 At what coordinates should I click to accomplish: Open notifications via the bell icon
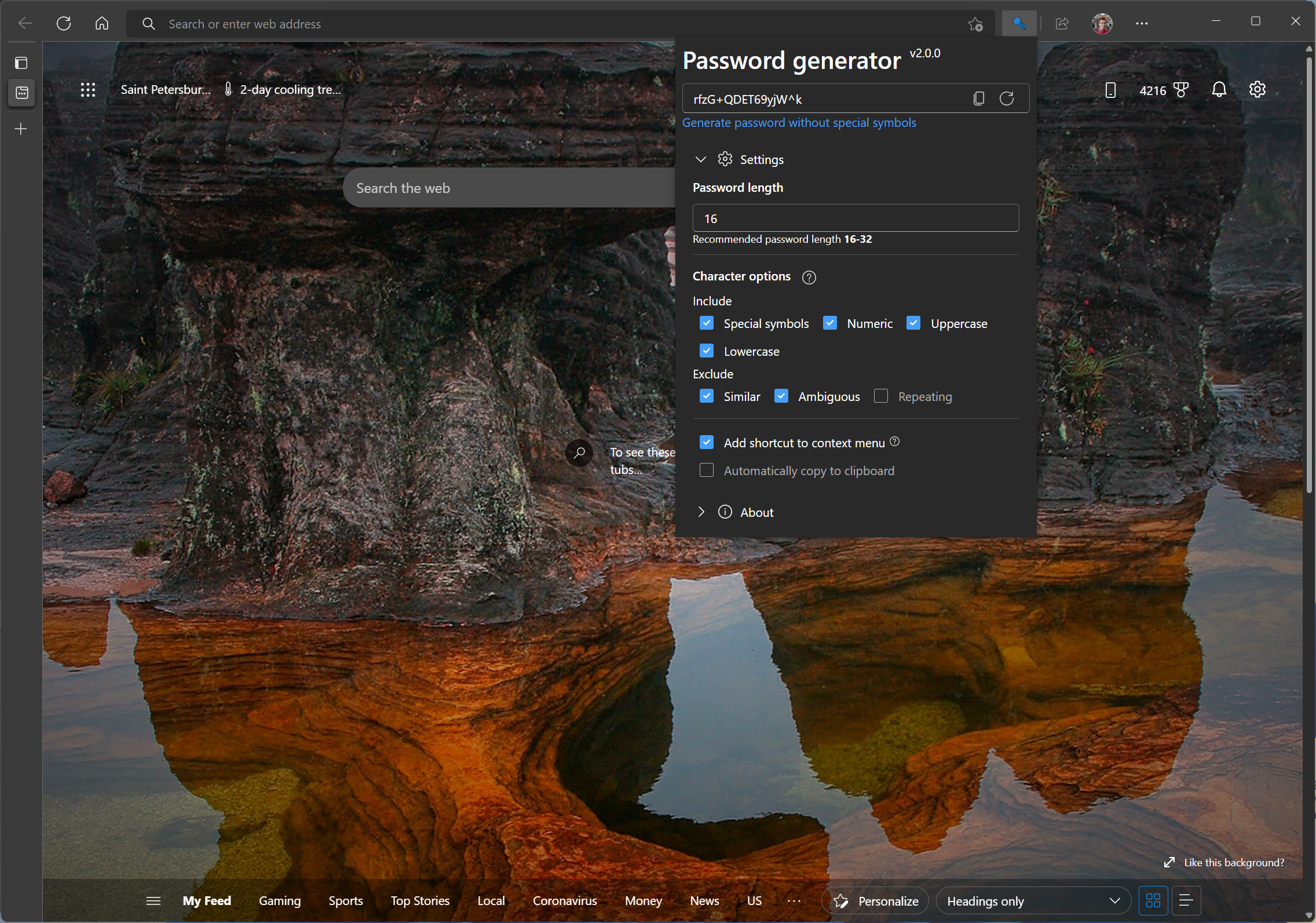[1218, 89]
